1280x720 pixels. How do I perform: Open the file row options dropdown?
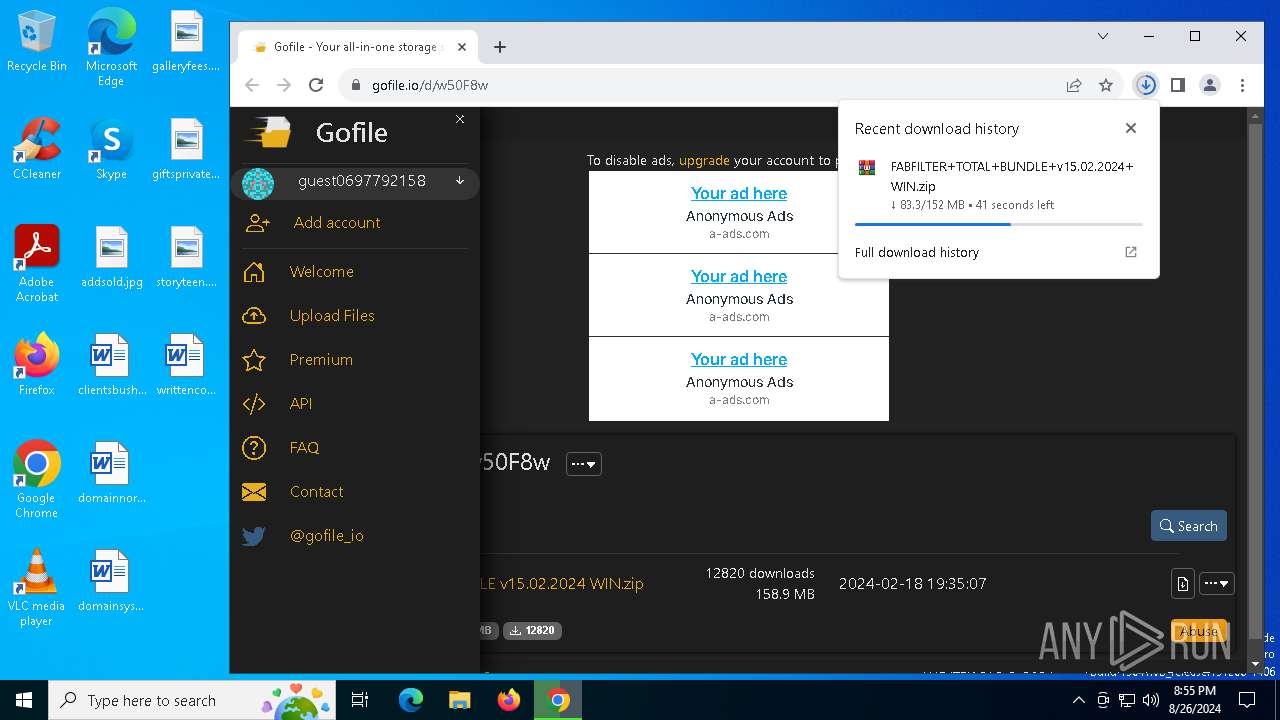click(1216, 584)
